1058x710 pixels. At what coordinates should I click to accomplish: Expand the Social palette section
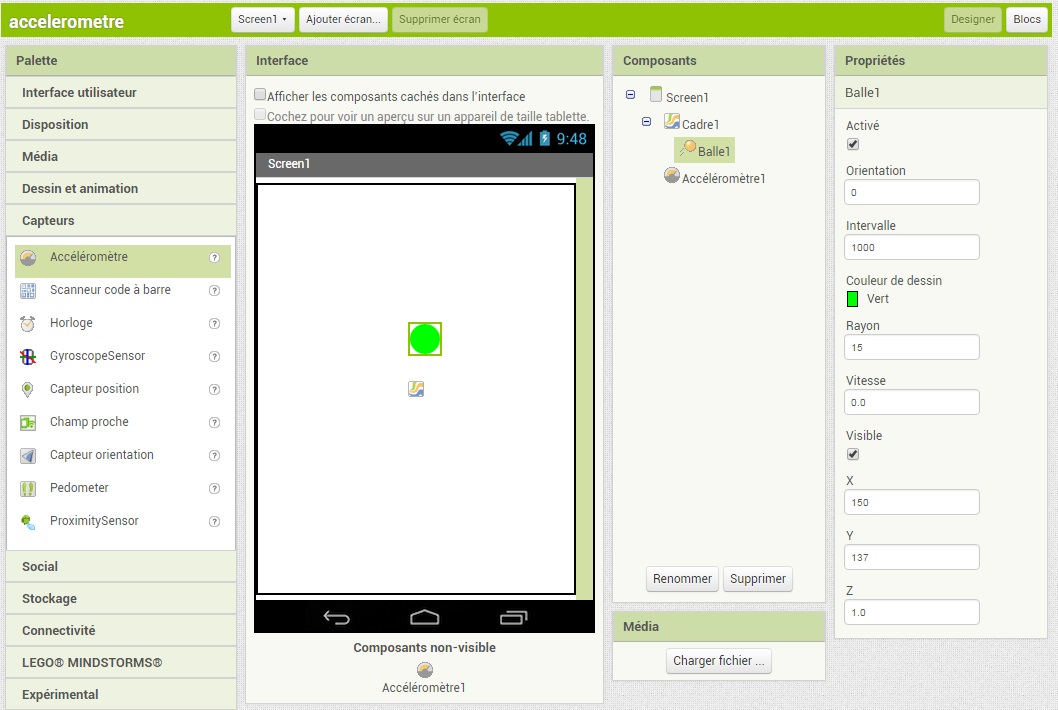click(x=121, y=566)
